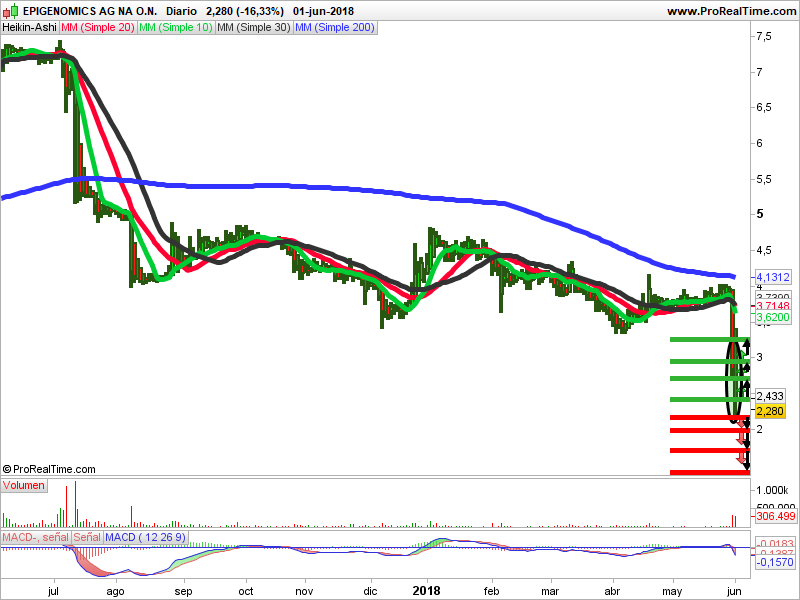Click the 4,1312 blue price tag
Viewport: 800px width, 600px height.
coord(772,278)
